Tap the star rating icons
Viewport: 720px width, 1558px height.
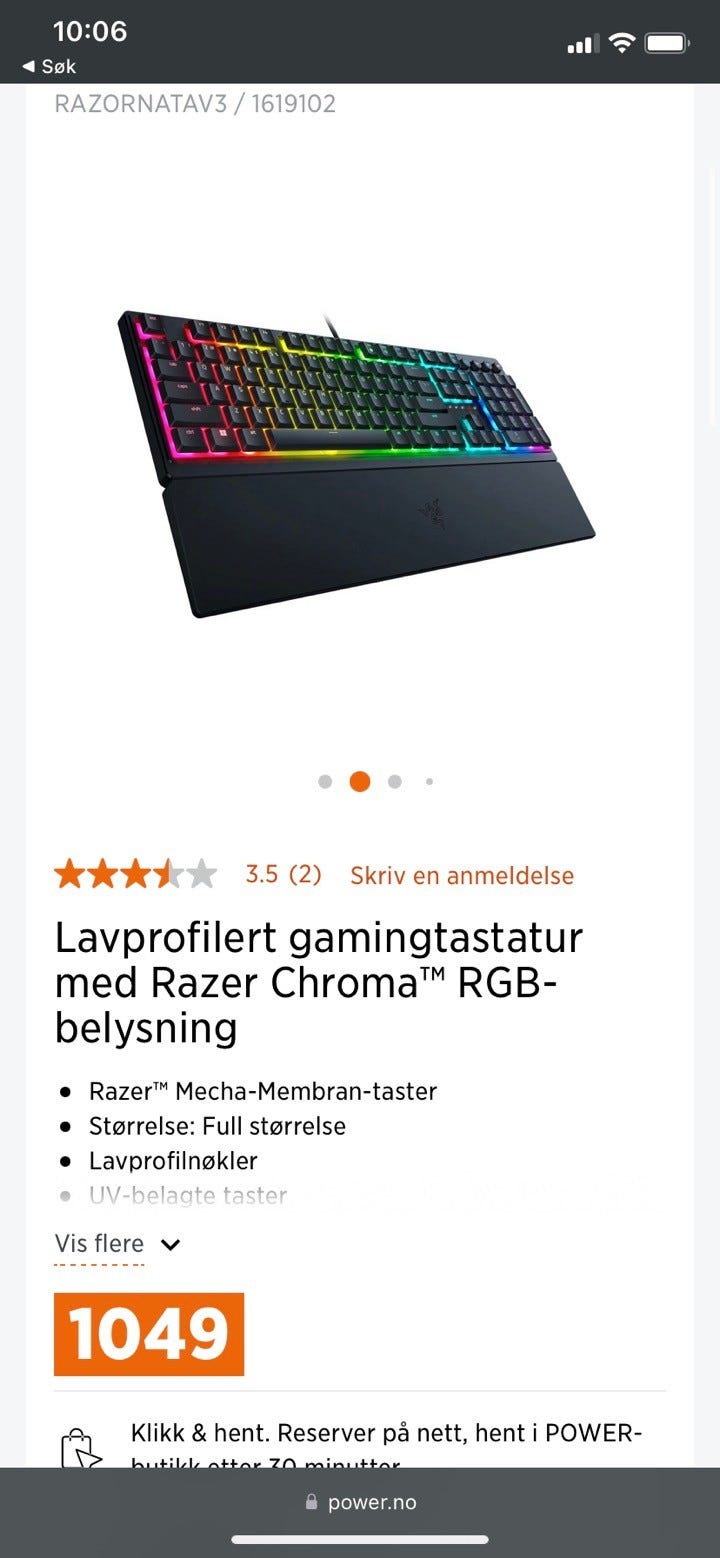135,874
